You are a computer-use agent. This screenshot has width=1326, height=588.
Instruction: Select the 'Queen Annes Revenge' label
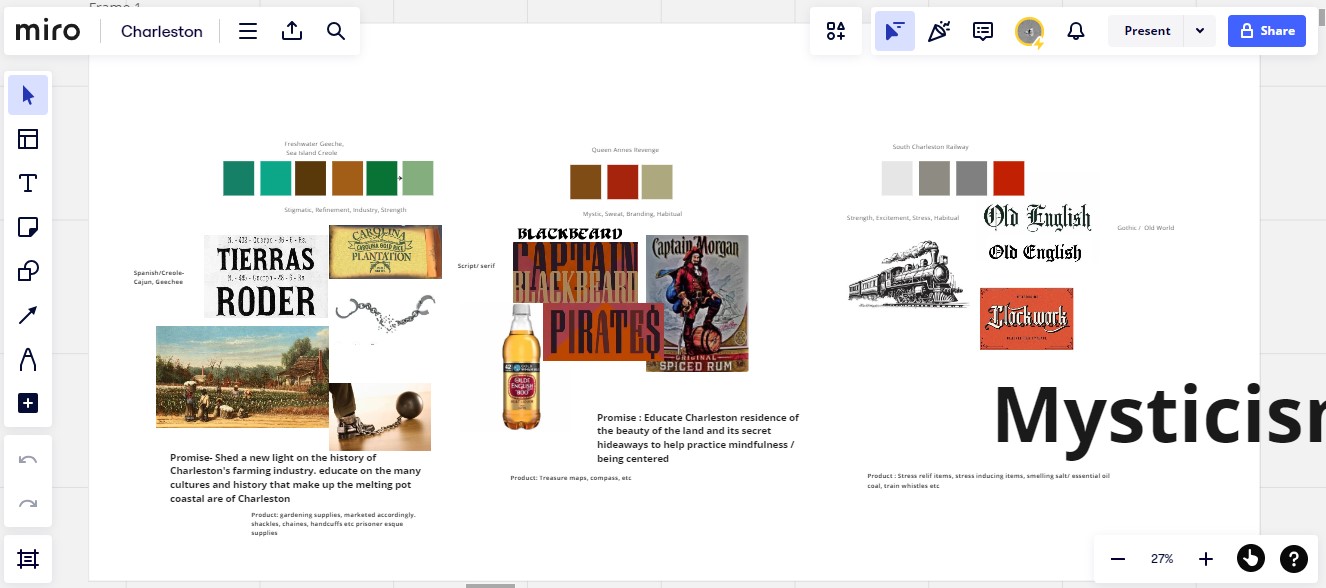point(625,150)
